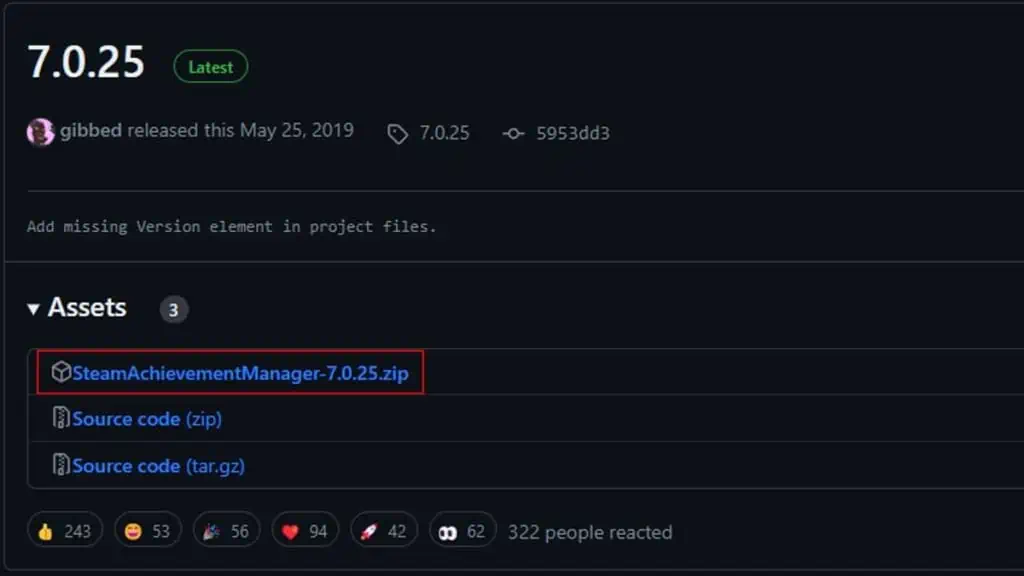Viewport: 1024px width, 576px height.
Task: Toggle the eyes reaction showing 62
Action: 462,531
